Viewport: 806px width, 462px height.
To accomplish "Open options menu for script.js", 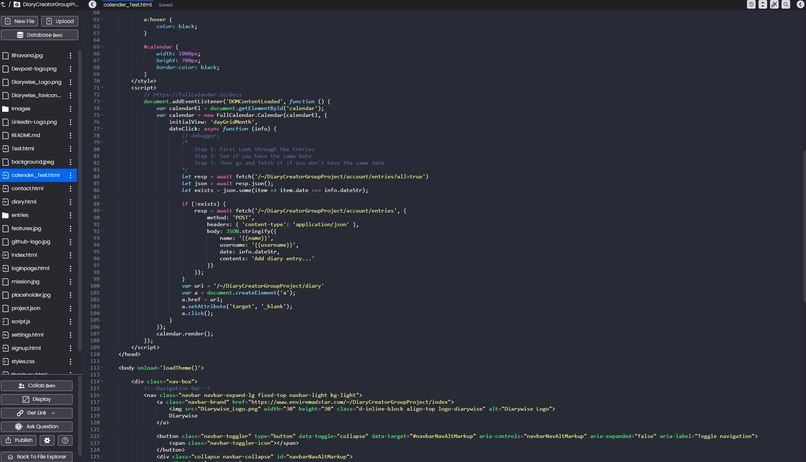I will [x=70, y=322].
